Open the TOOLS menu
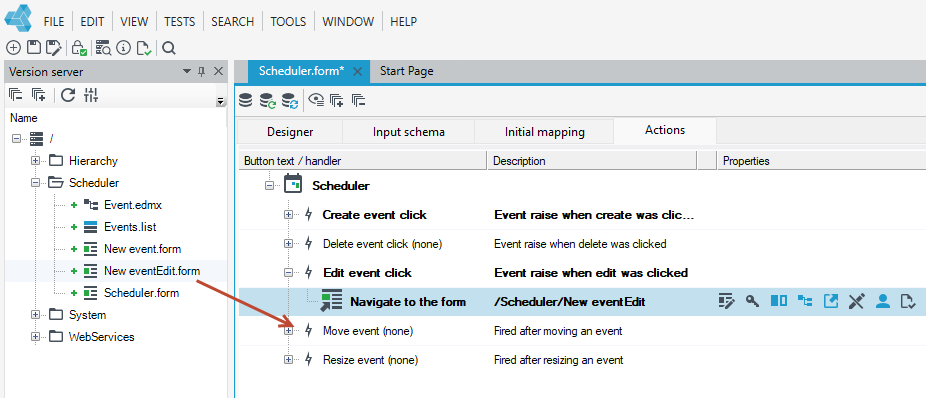 coord(288,22)
